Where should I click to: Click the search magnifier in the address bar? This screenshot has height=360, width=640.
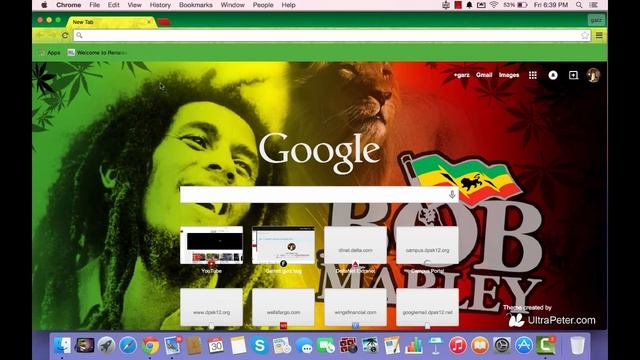(x=80, y=36)
